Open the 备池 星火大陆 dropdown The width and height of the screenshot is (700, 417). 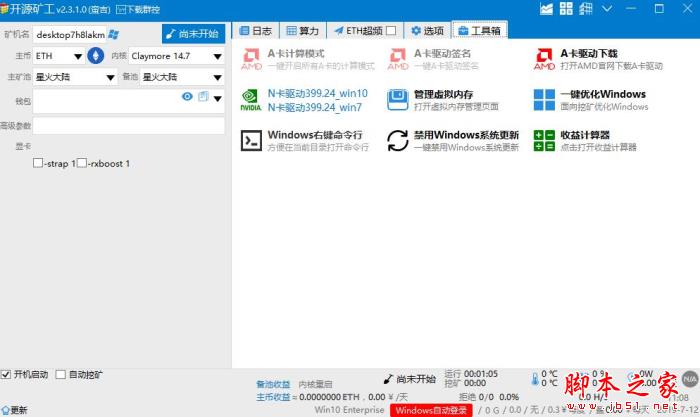pos(182,77)
